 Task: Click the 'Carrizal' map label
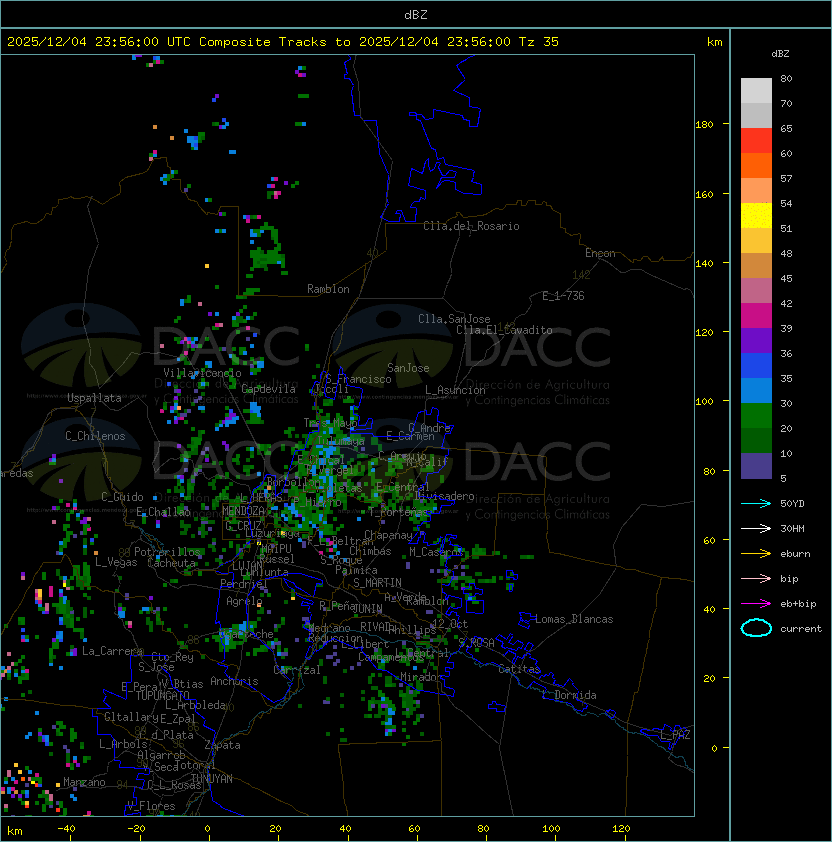click(x=297, y=670)
